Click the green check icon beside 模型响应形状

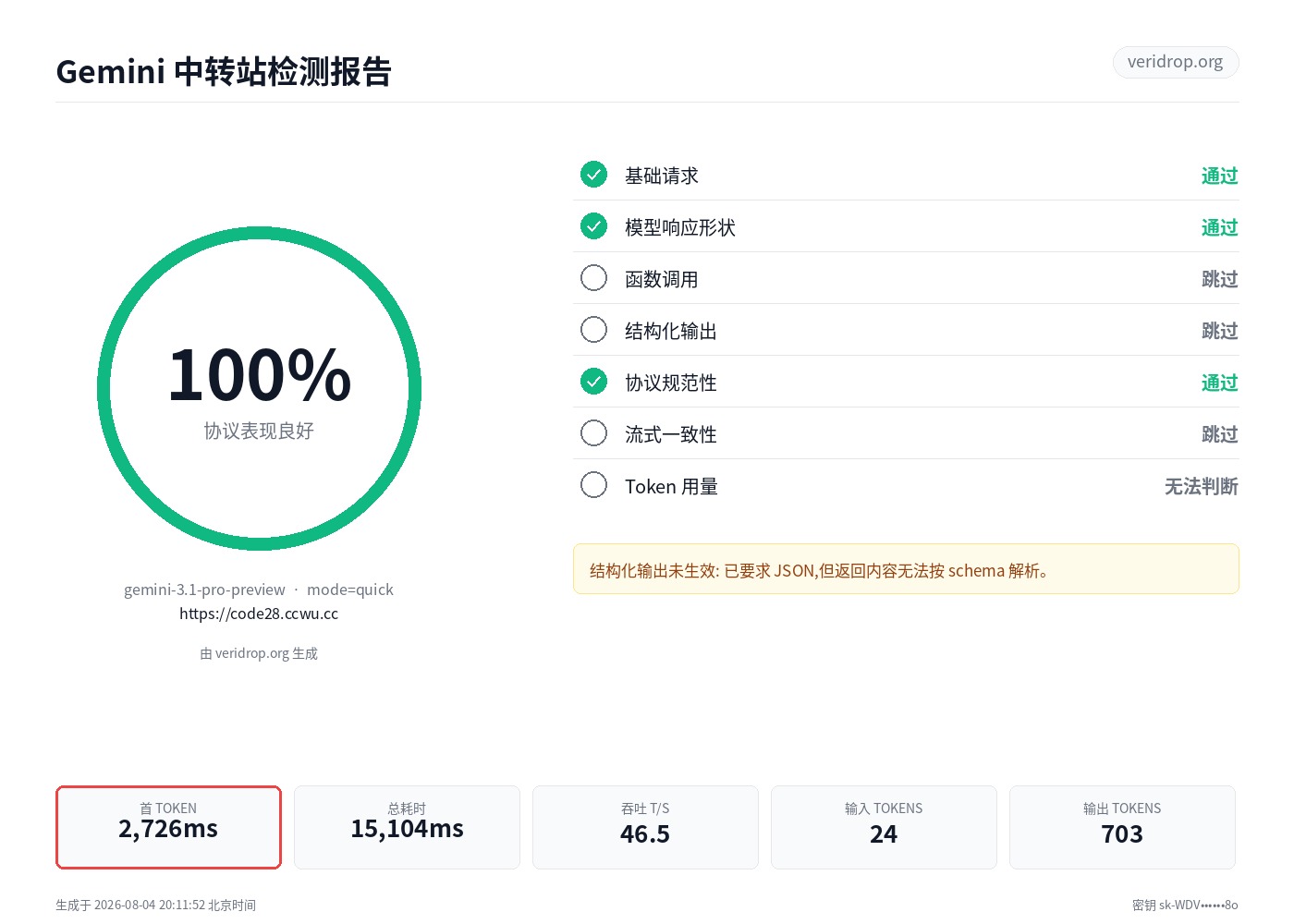point(593,226)
